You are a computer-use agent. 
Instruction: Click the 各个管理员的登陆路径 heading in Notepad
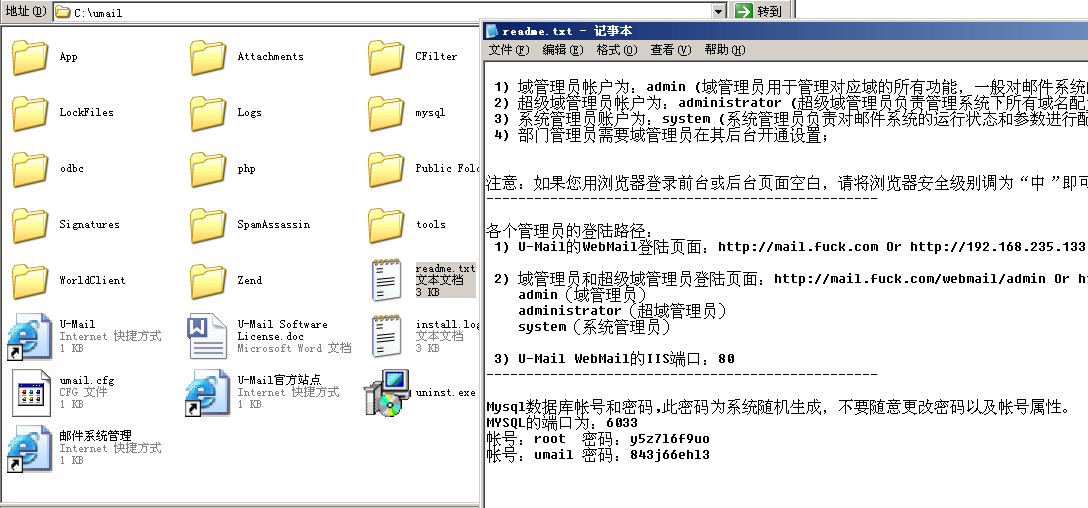point(570,231)
